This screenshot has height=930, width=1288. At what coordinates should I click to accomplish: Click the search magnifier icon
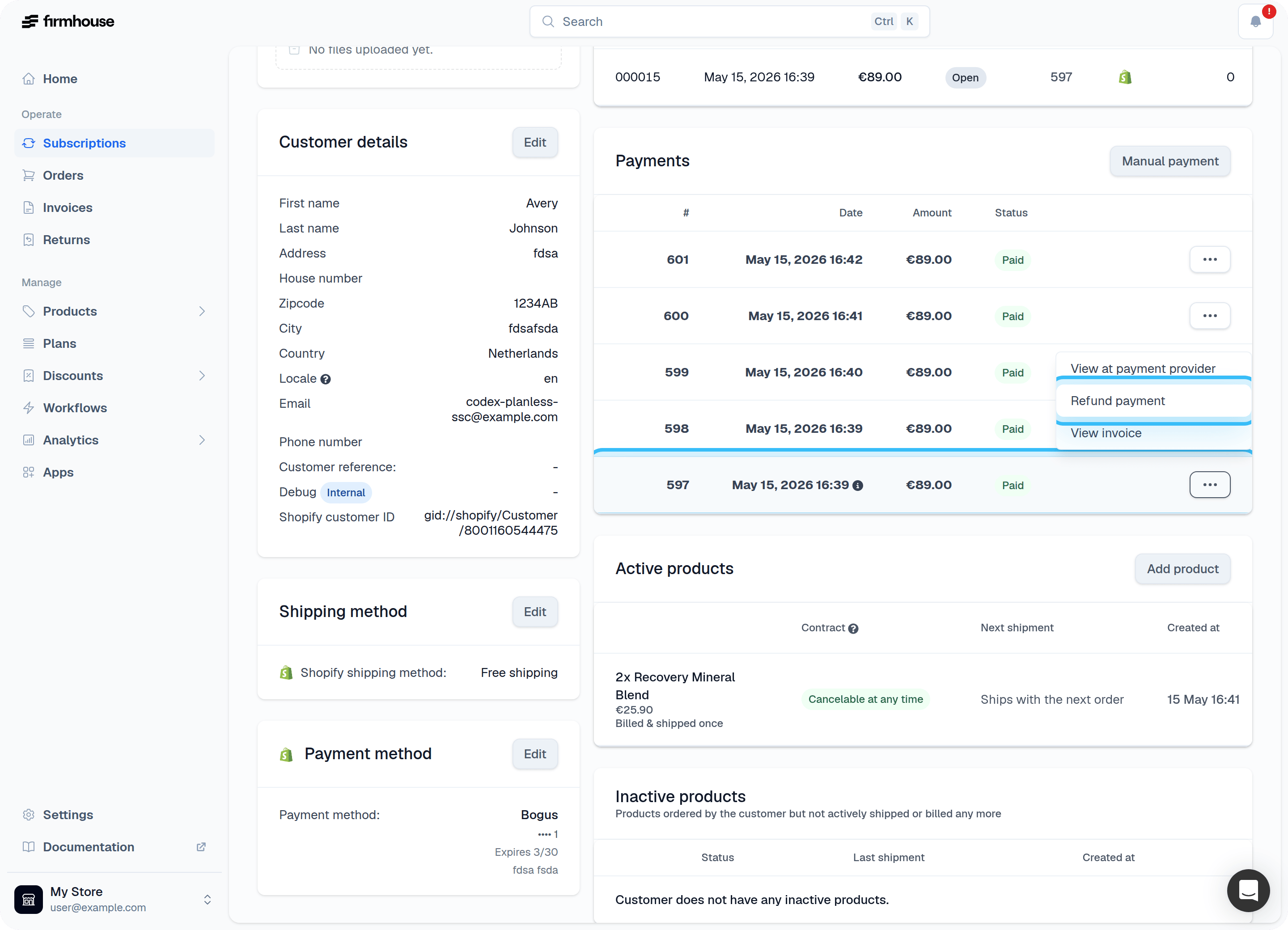coord(548,21)
